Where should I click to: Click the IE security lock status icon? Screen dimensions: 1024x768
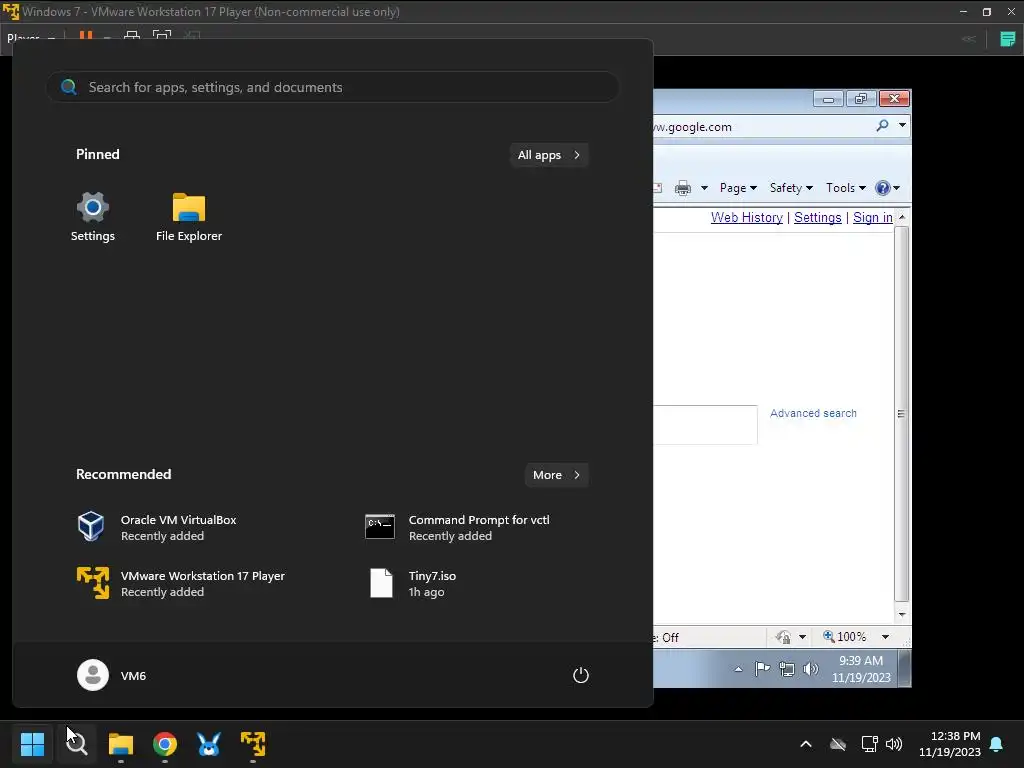click(x=783, y=637)
